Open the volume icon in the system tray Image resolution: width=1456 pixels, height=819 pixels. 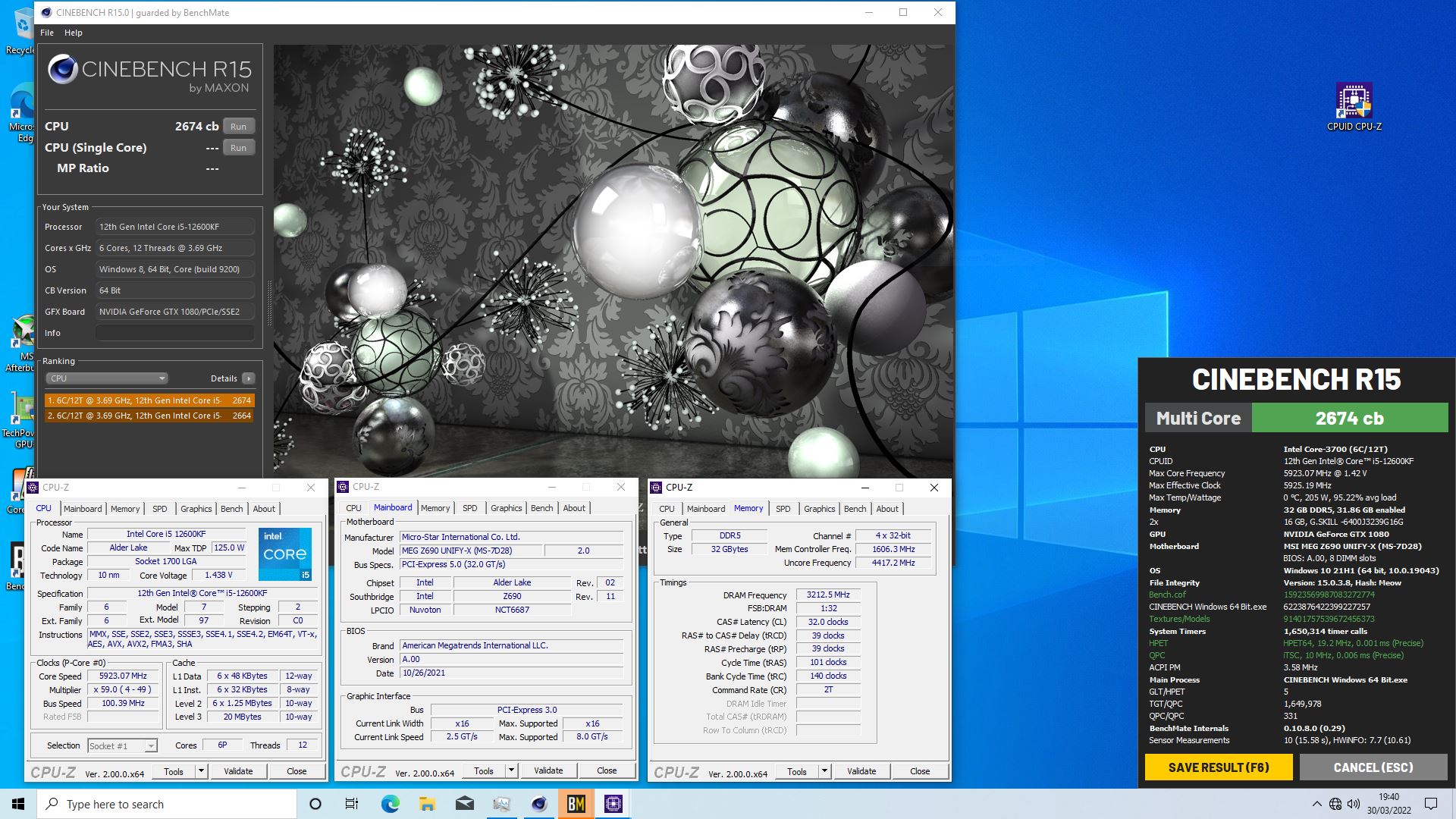[x=1354, y=804]
